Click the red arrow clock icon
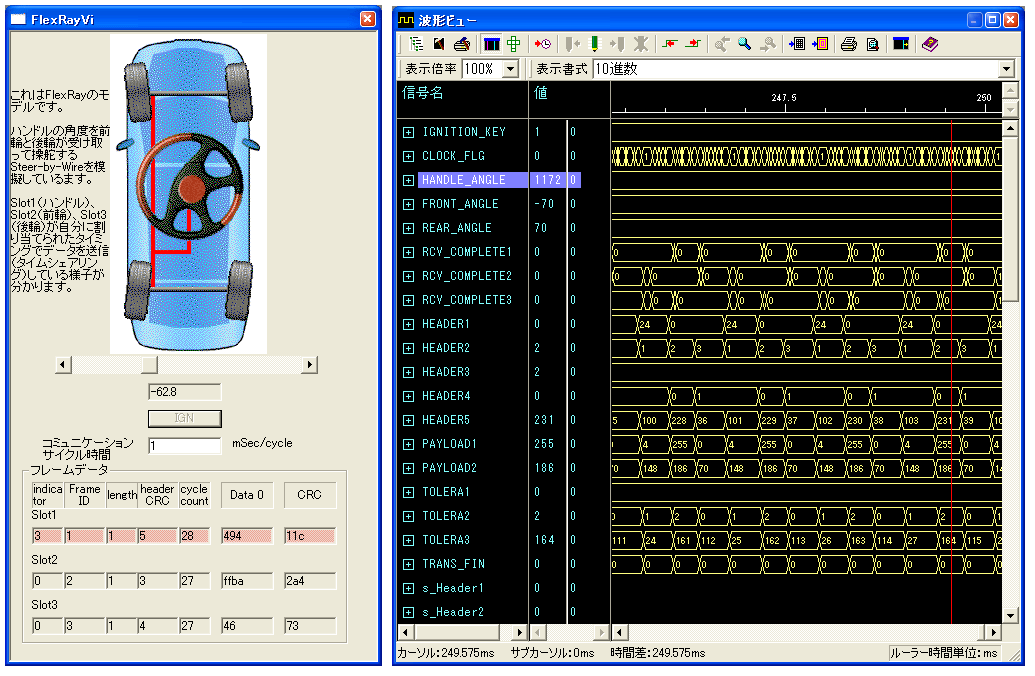1035x676 pixels. [x=543, y=44]
